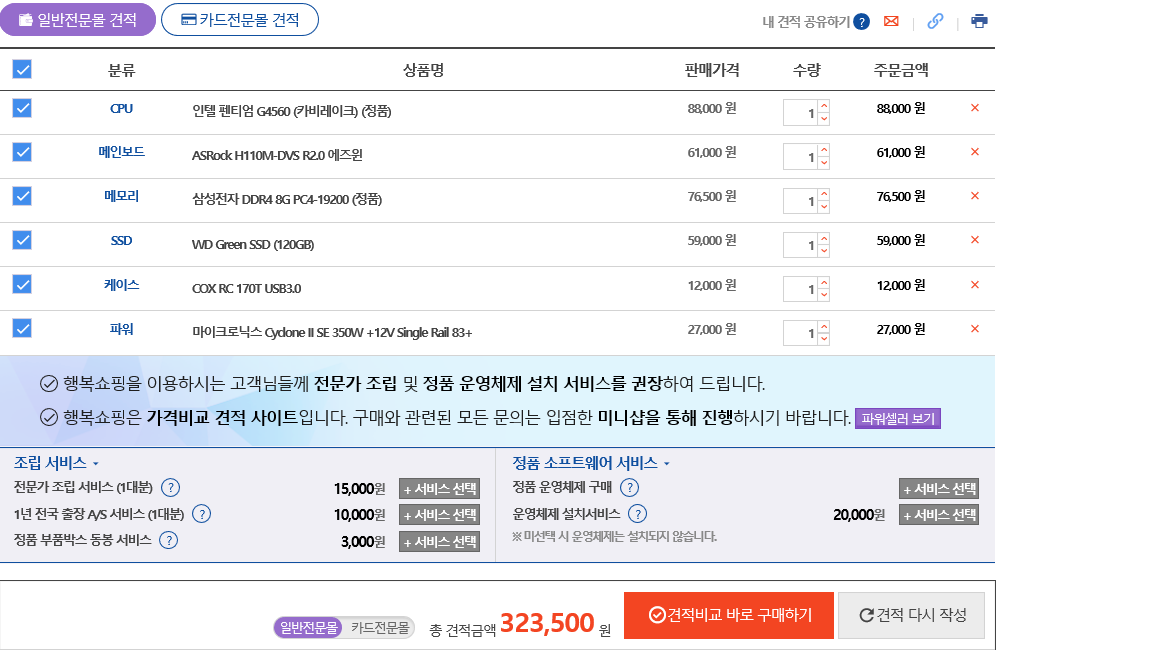Open product ASRock H110M-DVS R2.0 에즈윈
1152x650 pixels.
277,156
